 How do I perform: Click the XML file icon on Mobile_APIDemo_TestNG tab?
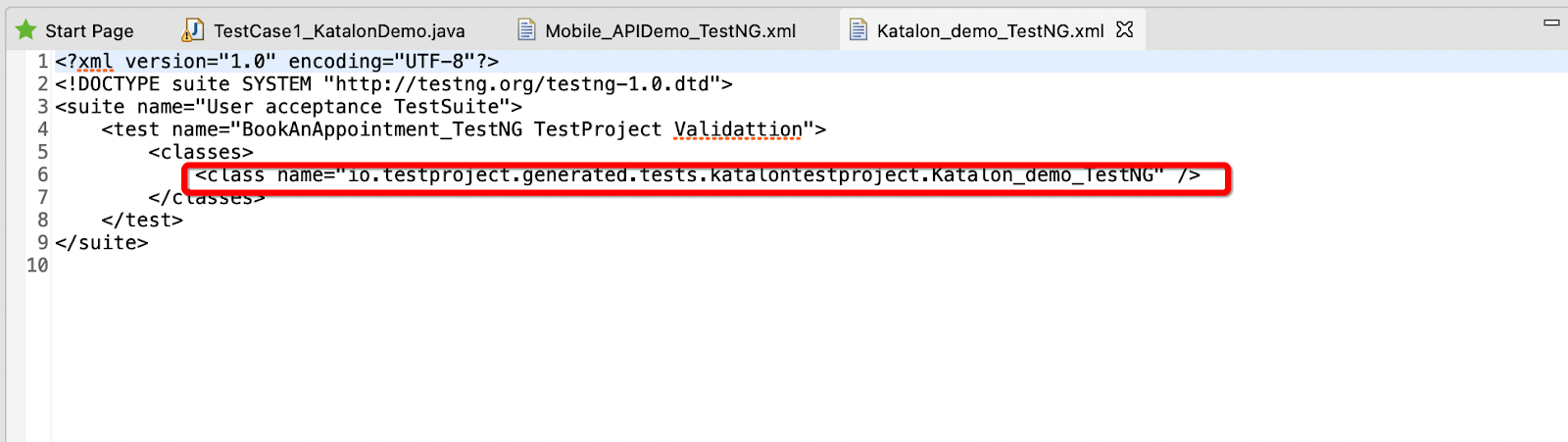(526, 30)
